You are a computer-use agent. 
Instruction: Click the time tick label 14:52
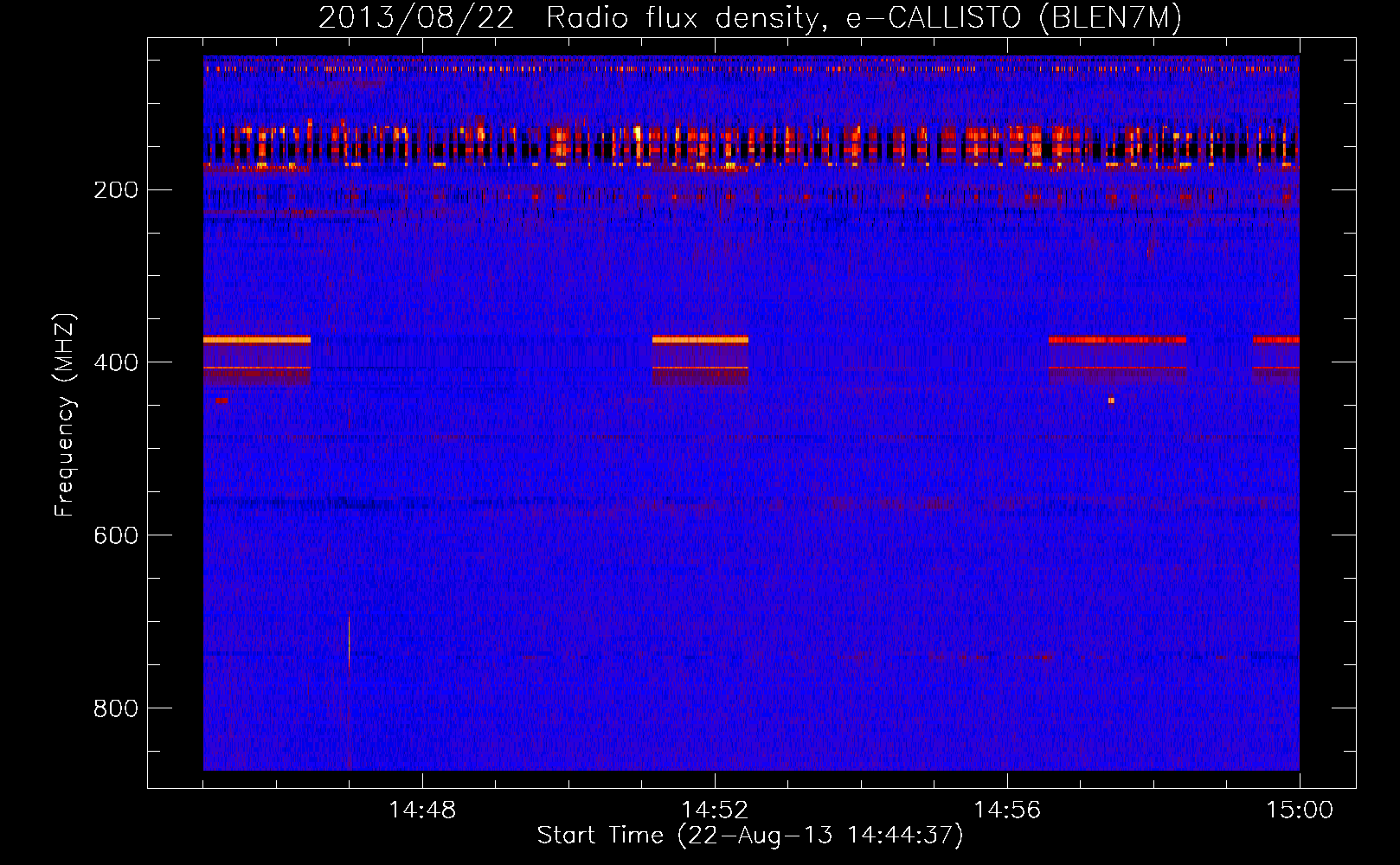715,811
